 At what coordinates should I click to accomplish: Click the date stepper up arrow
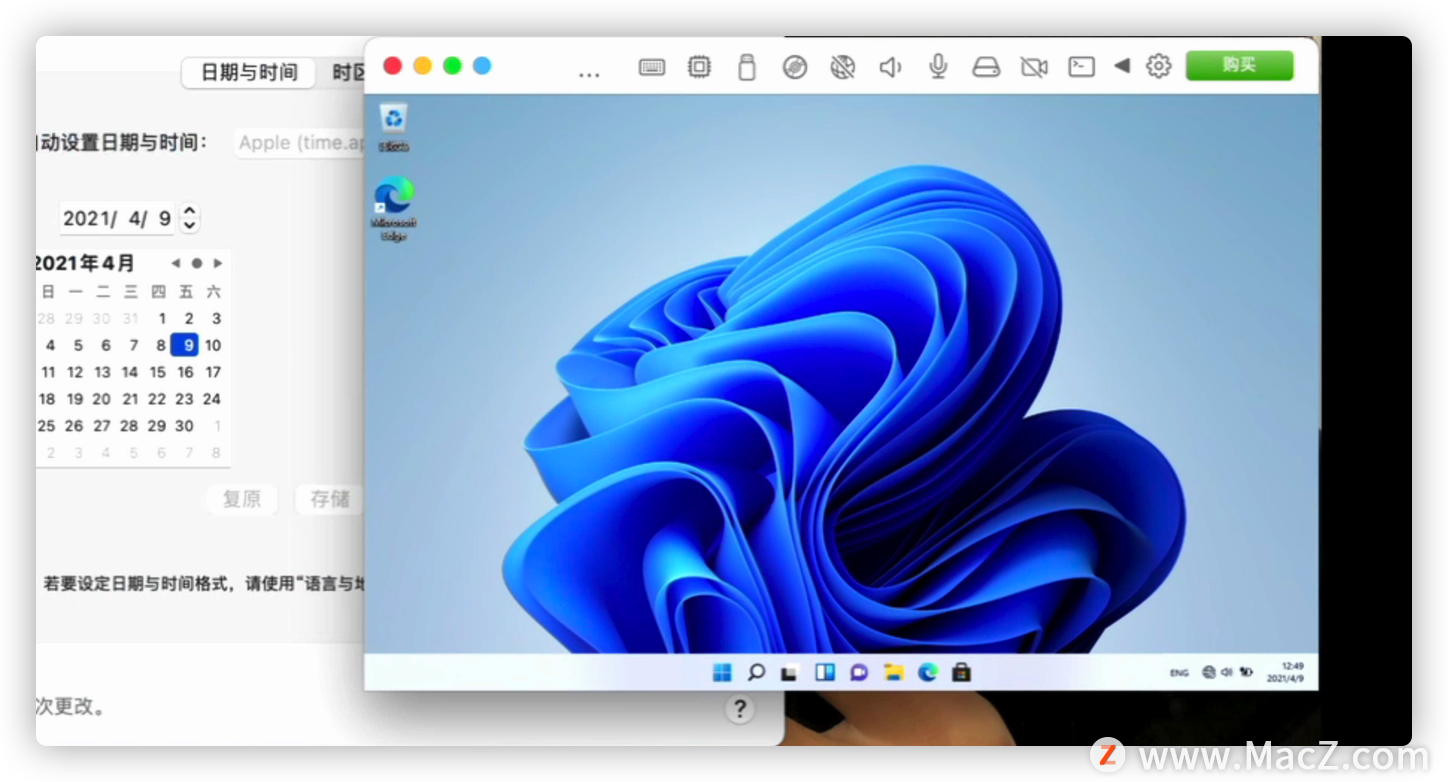click(x=190, y=210)
